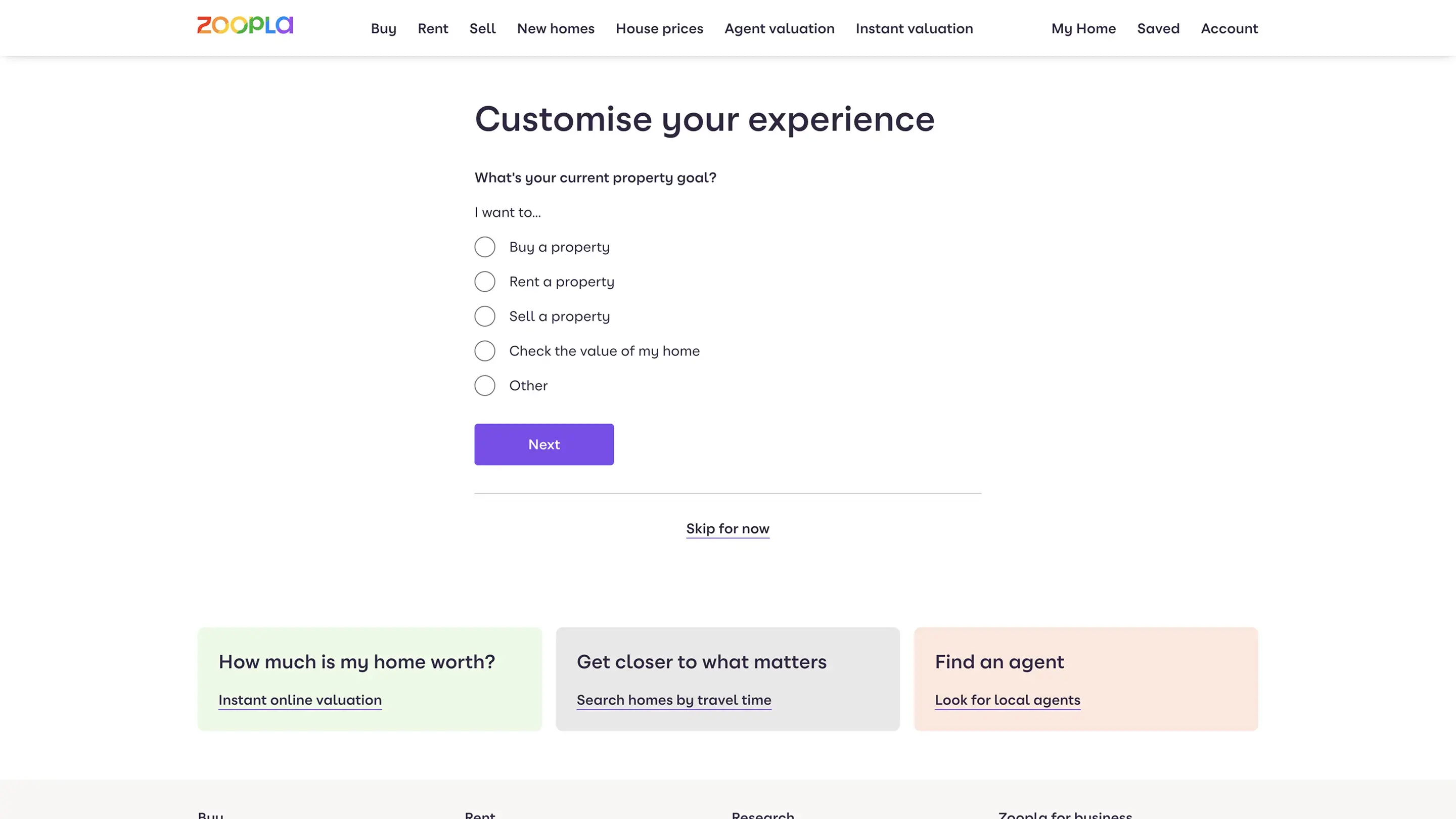This screenshot has width=1456, height=819.
Task: Select Sell a property radio button
Action: tap(485, 316)
